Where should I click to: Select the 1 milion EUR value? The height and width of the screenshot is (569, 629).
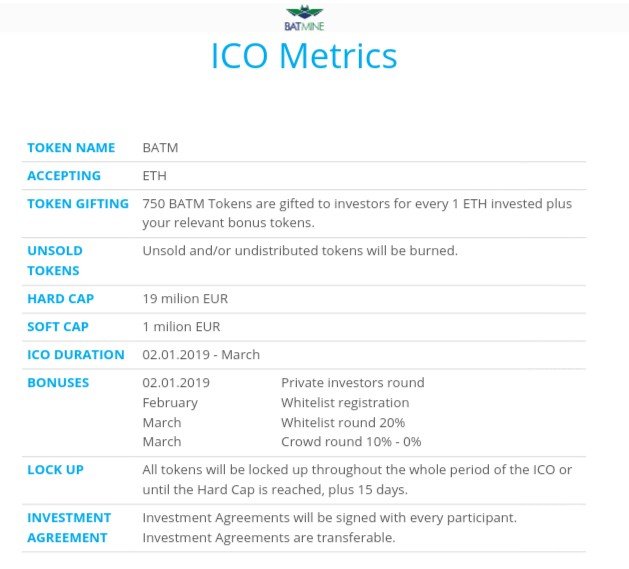[x=181, y=327]
